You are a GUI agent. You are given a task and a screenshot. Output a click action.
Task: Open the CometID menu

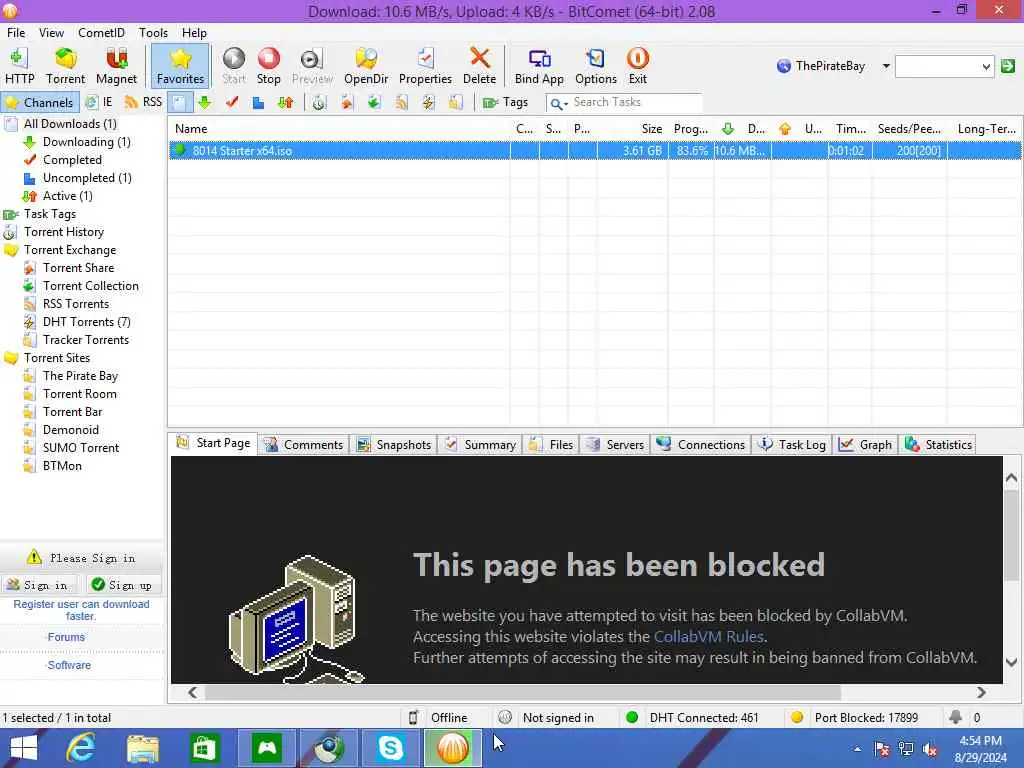(x=101, y=33)
